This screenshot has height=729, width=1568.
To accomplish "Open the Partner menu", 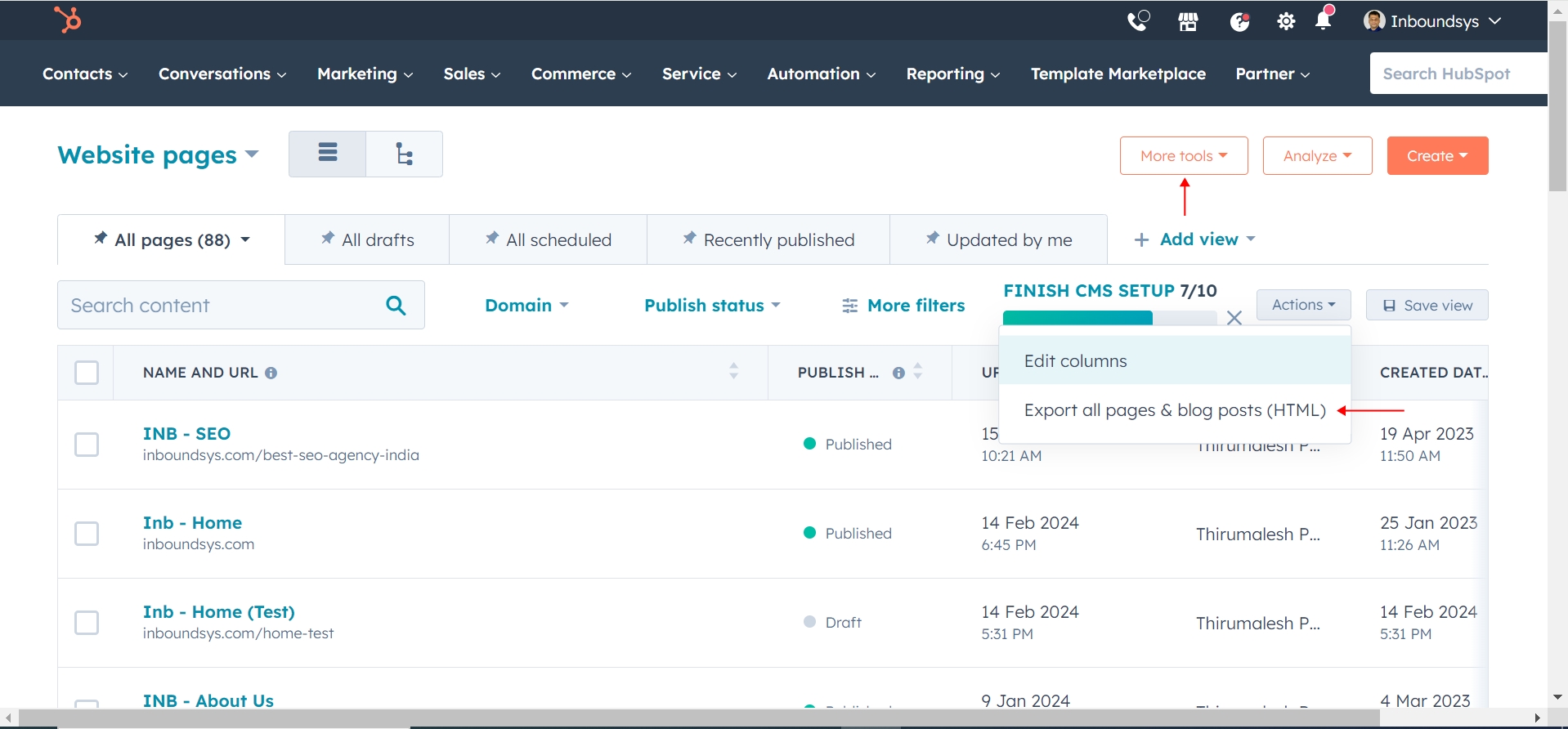I will click(x=1272, y=74).
